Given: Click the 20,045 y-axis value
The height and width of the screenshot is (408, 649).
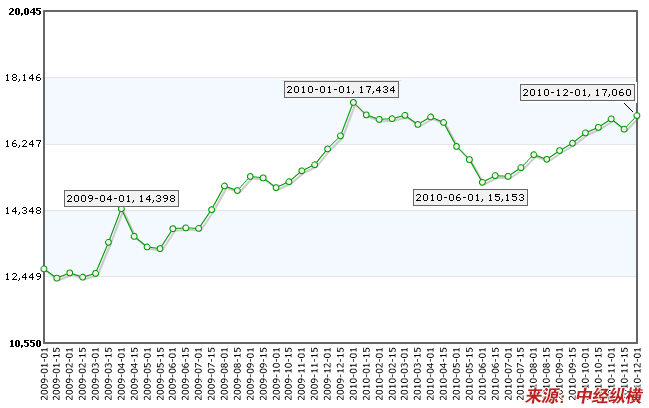Looking at the screenshot, I should click(21, 11).
